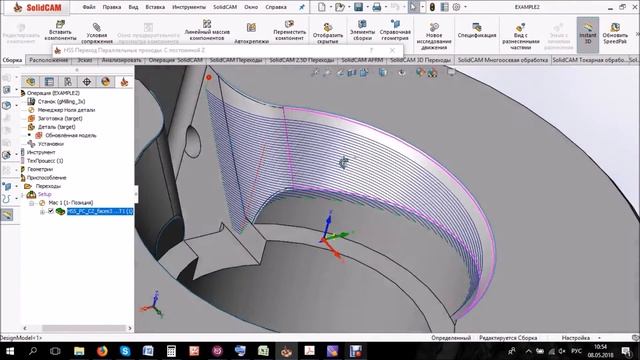
Task: Open dropdown arrow next to Open
Action: [349, 7]
